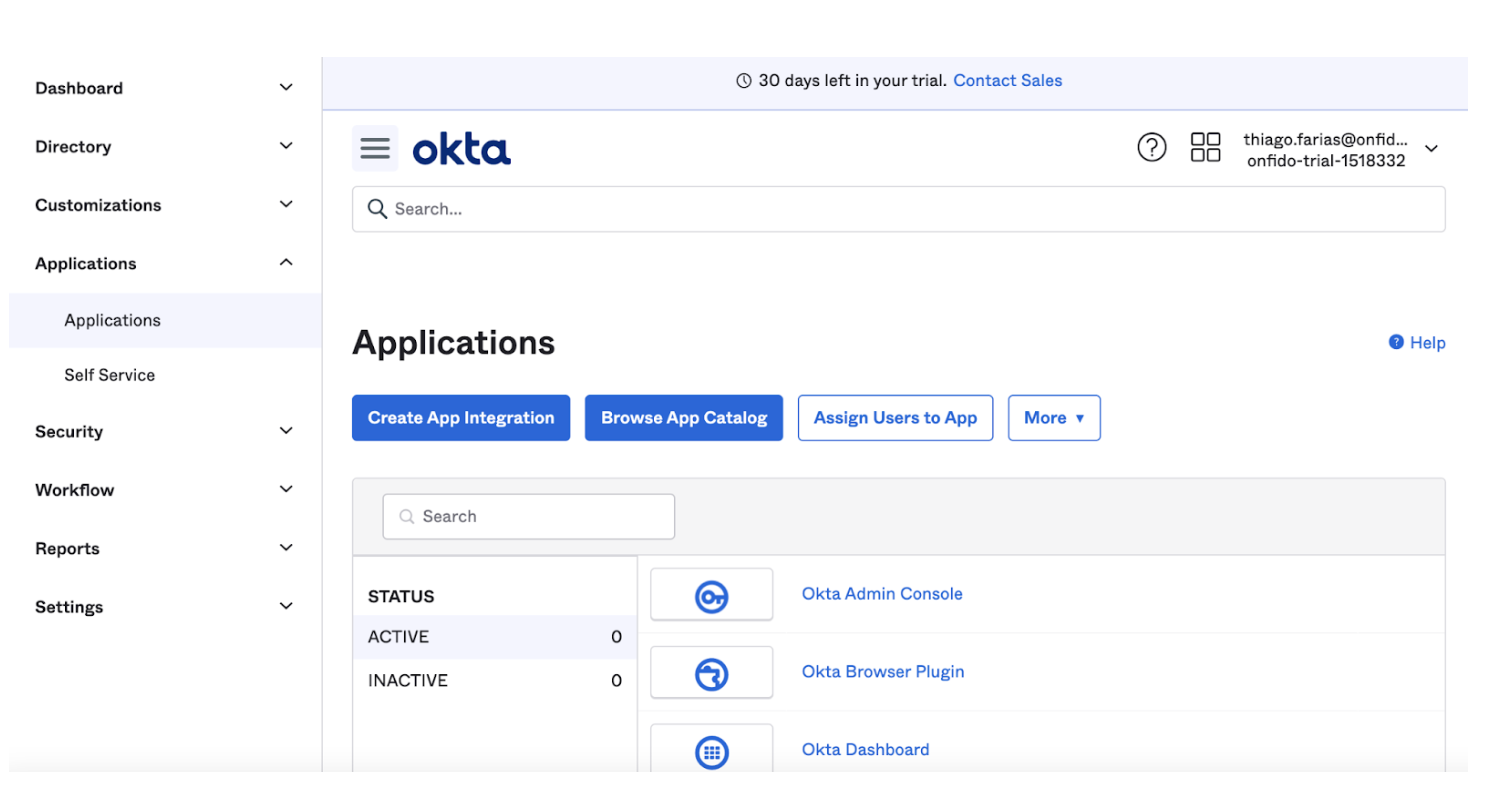Image resolution: width=1486 pixels, height=786 pixels.
Task: Click Create App Integration button
Action: tap(461, 418)
